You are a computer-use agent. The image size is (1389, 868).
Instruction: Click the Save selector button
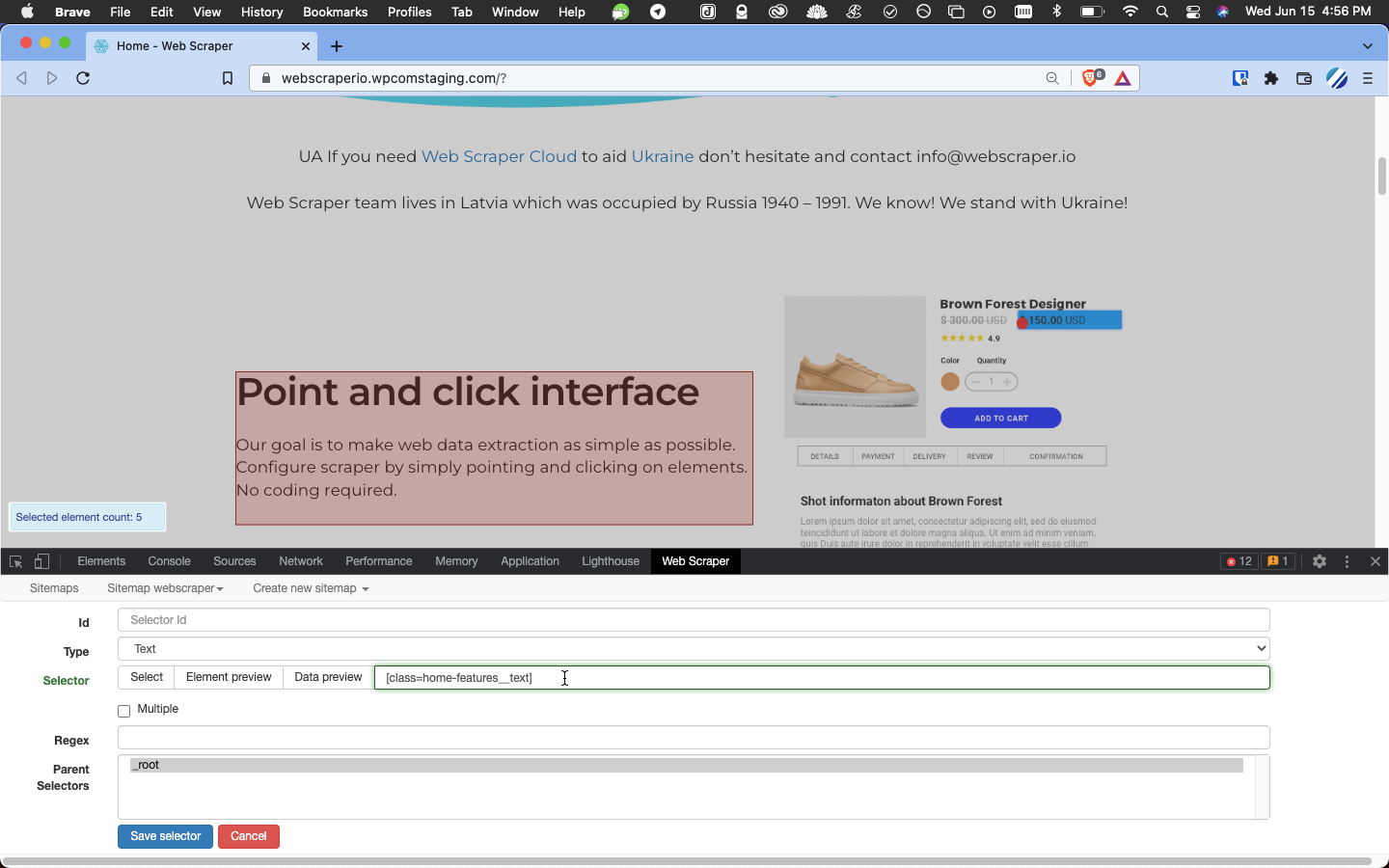tap(165, 836)
